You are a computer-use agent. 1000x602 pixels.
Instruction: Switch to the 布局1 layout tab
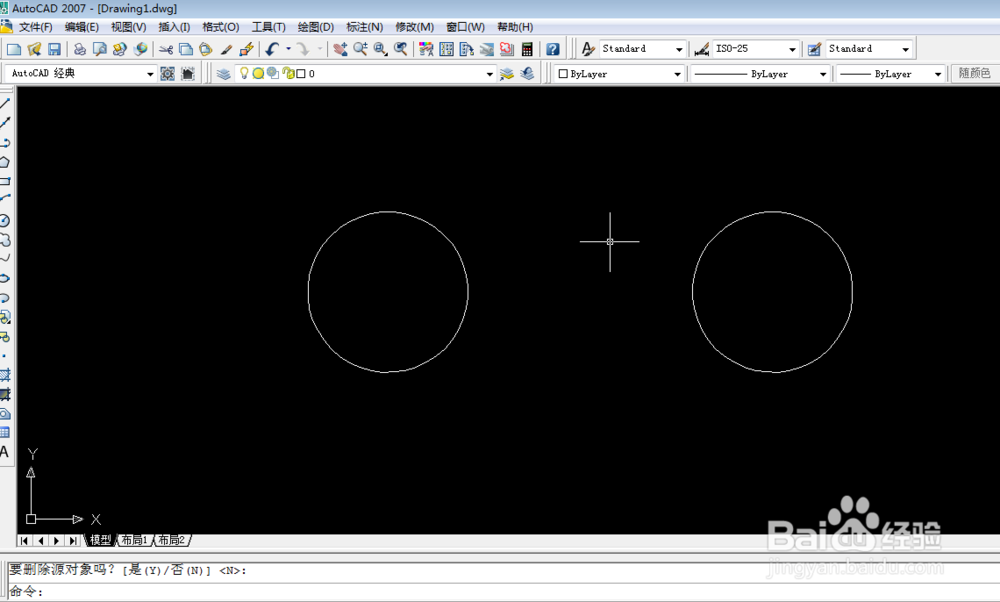click(135, 540)
